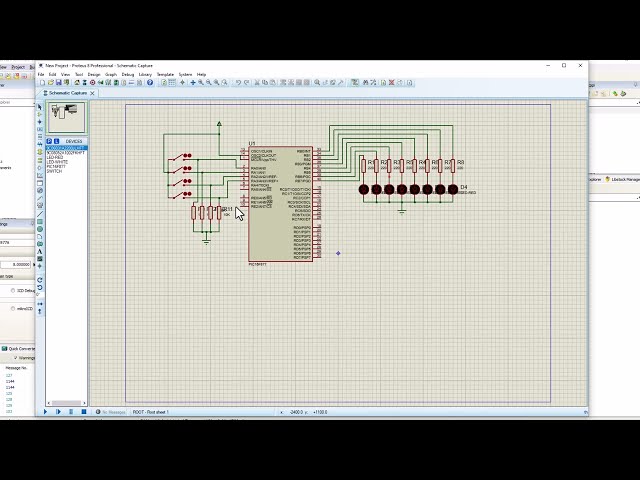Select the 2D Text 'A' tool
The image size is (640, 480).
click(x=40, y=251)
